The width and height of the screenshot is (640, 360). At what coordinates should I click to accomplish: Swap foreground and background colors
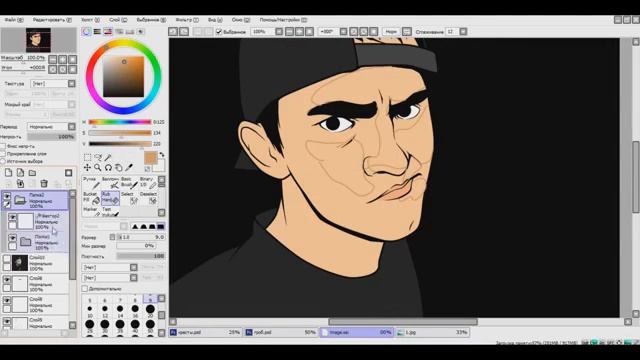[162, 155]
